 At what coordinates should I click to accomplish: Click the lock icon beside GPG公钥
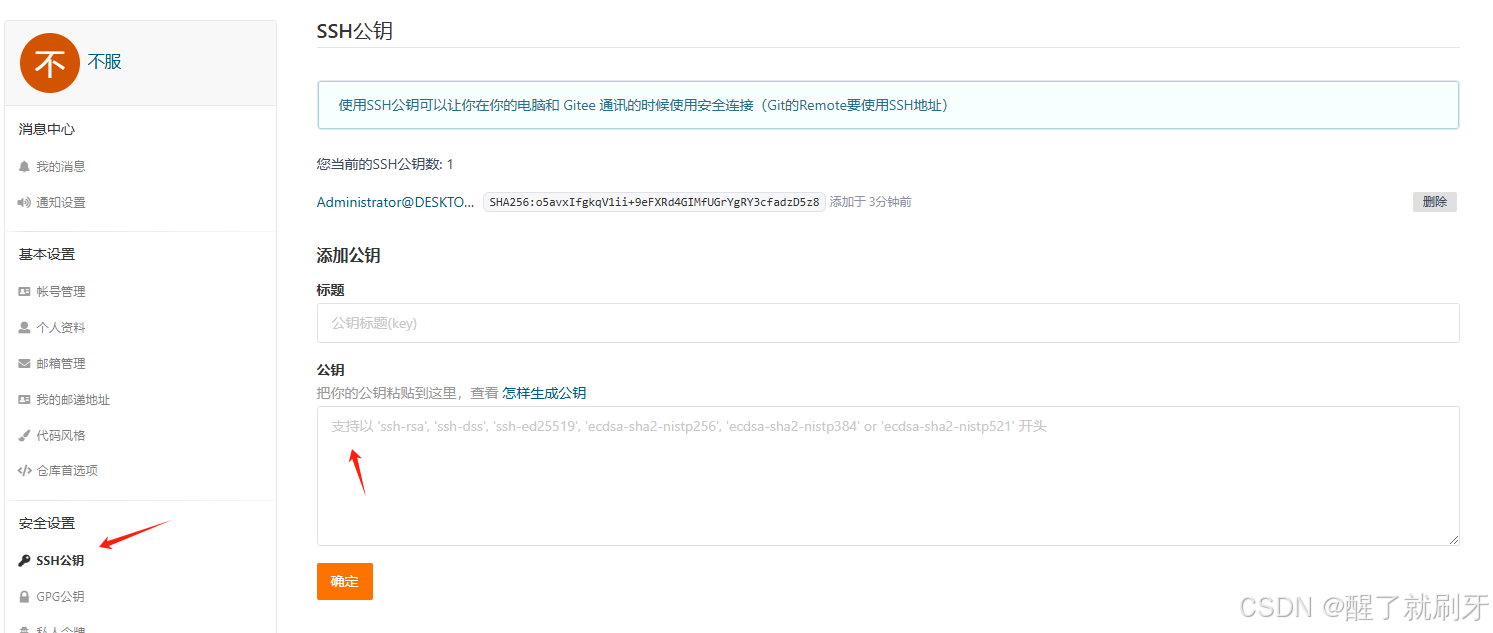[x=25, y=597]
